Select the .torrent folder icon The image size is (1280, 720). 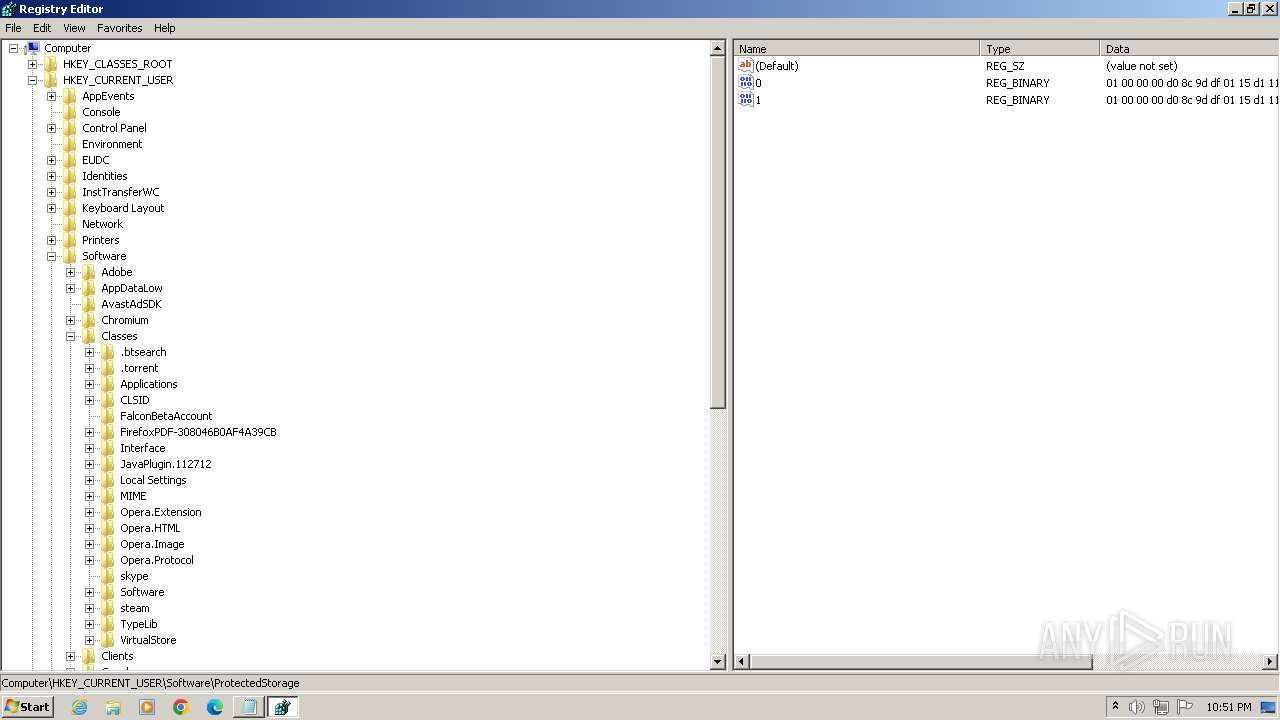pos(108,368)
